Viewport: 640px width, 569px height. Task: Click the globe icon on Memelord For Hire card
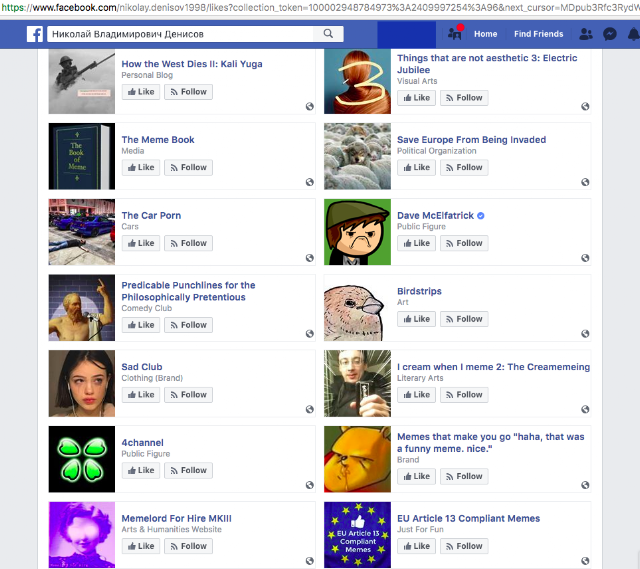(x=310, y=561)
